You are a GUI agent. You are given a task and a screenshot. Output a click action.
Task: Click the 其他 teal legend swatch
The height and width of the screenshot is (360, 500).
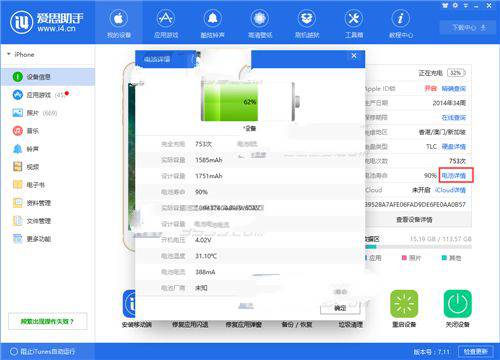(444, 258)
